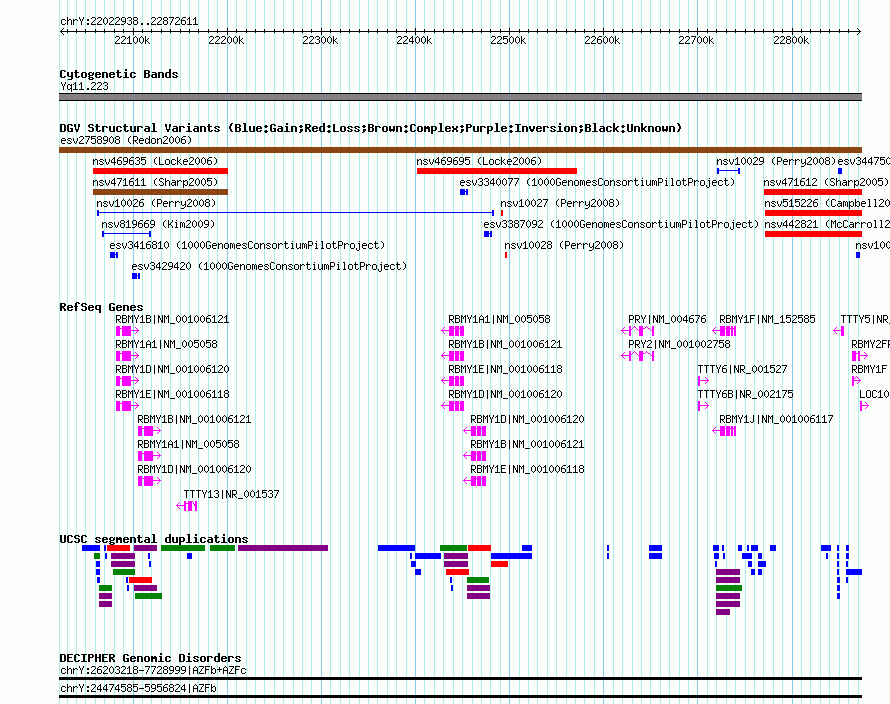Click the red bar under nsv469635 (Locke2006)
890x704 pixels.
pyautogui.click(x=160, y=171)
